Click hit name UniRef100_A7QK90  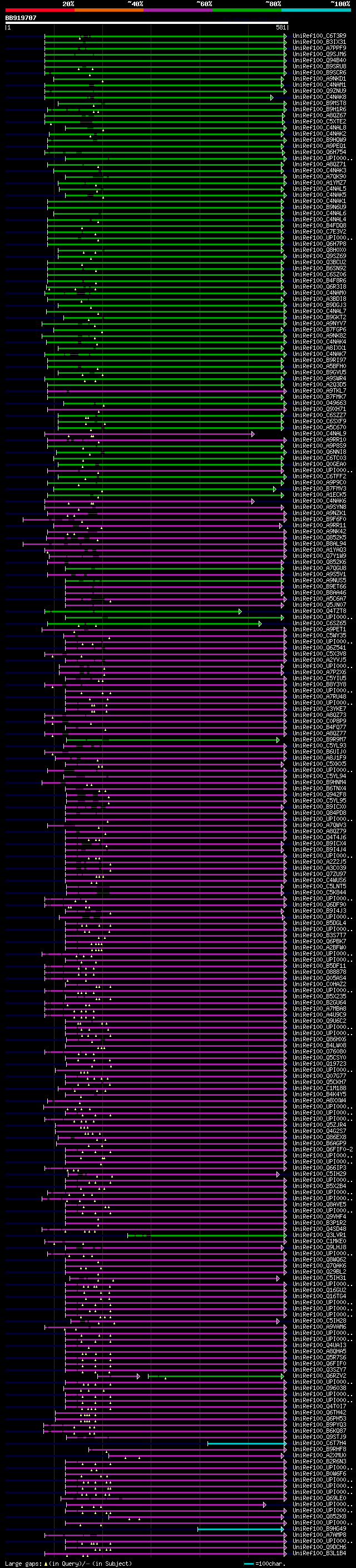pyautogui.click(x=319, y=176)
